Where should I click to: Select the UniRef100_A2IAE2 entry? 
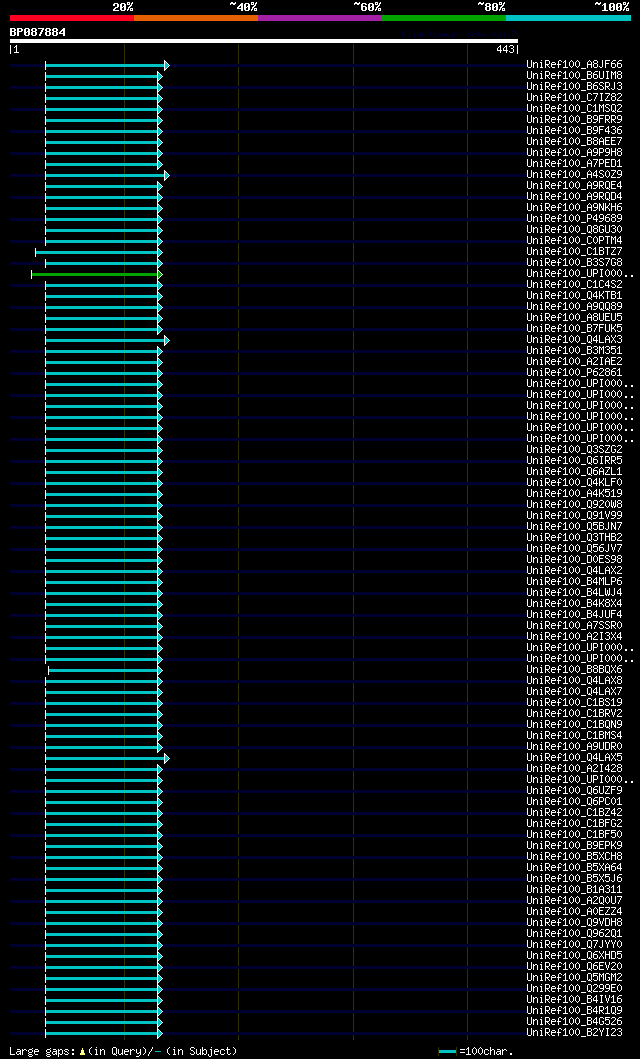tap(575, 361)
